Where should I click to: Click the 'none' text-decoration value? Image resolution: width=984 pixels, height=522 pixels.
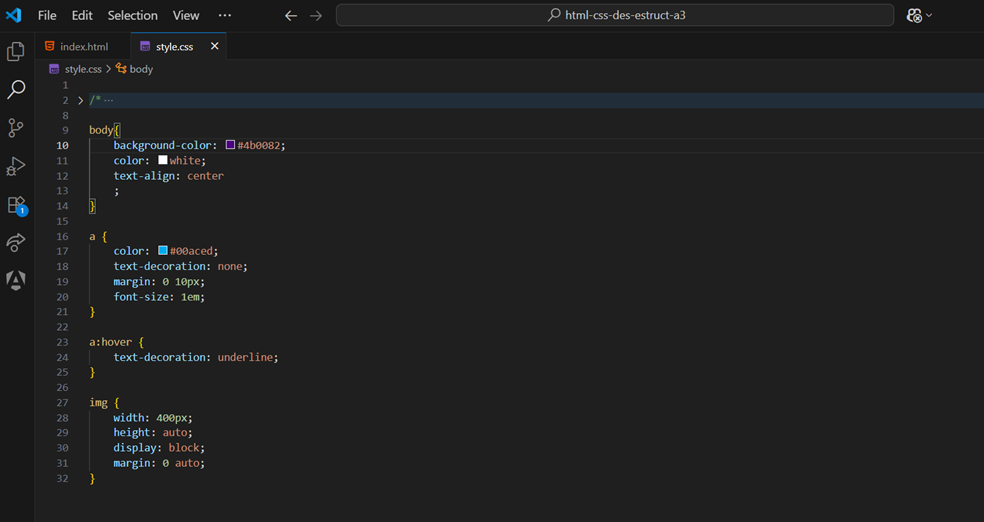point(230,267)
